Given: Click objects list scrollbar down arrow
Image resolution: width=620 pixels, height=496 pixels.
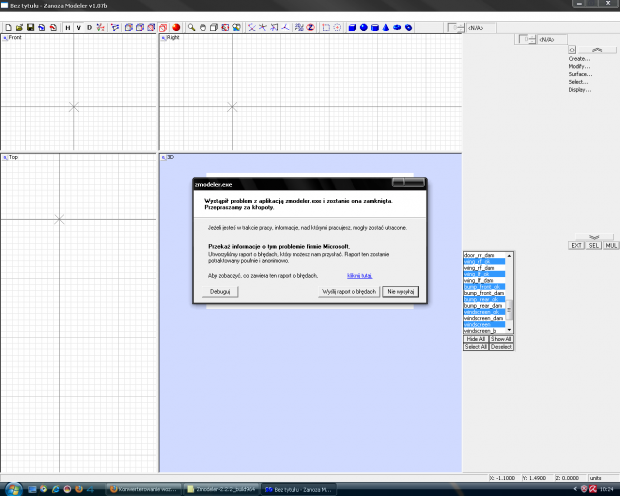Looking at the screenshot, I should tap(509, 330).
